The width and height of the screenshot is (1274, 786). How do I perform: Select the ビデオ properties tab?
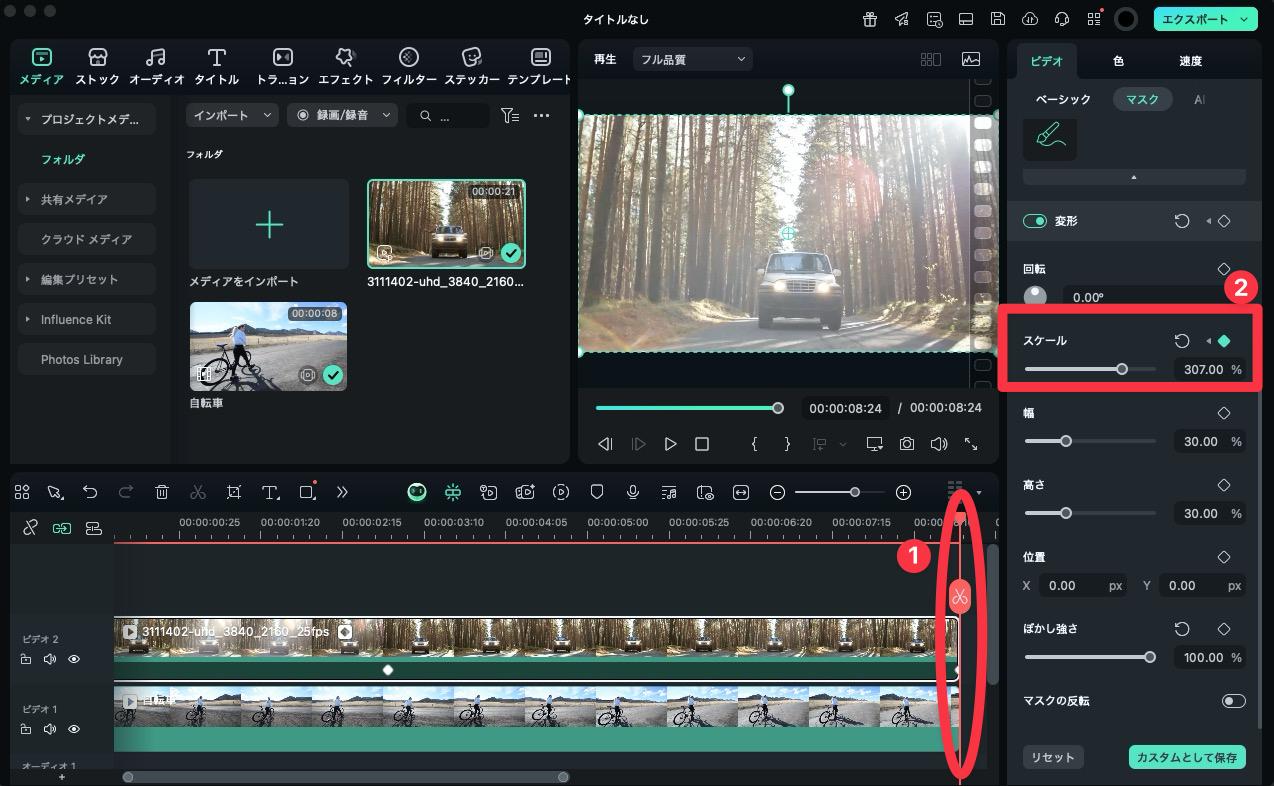click(x=1047, y=61)
